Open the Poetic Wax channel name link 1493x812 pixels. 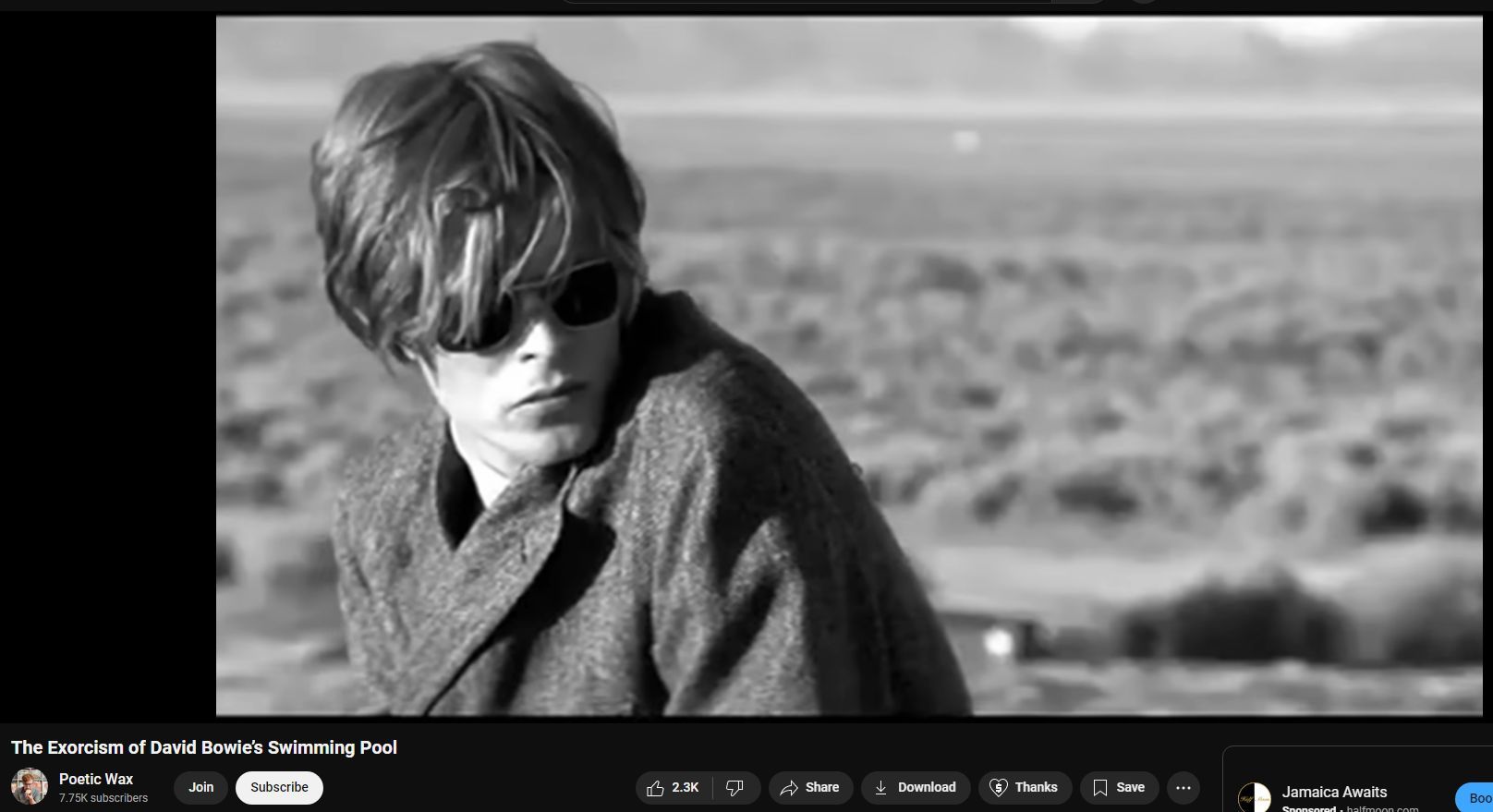[x=96, y=779]
